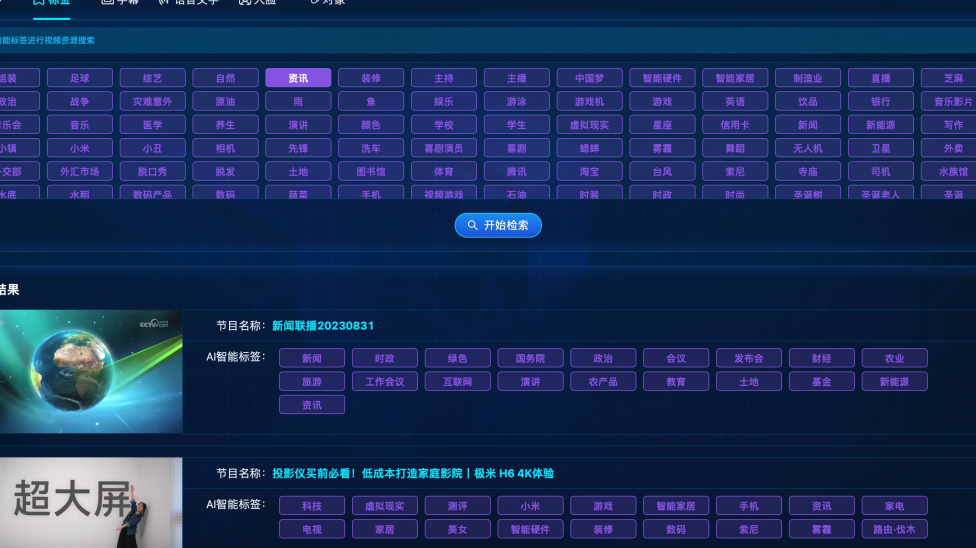Deselect the highlighted 资讯 tag in the filter grid
This screenshot has height=548, width=976.
[x=298, y=78]
